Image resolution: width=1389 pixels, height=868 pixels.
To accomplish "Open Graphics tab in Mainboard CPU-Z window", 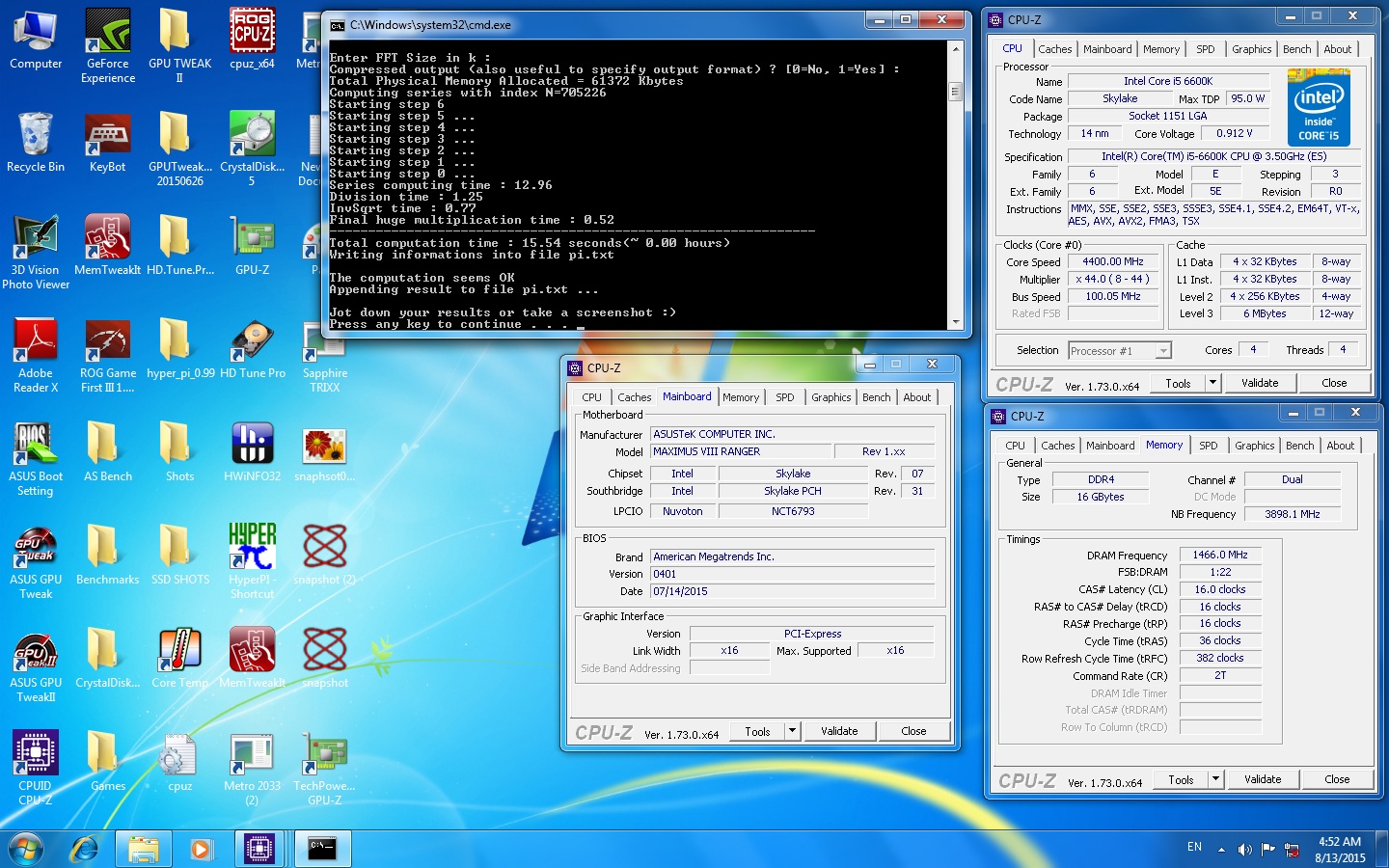I will [831, 397].
